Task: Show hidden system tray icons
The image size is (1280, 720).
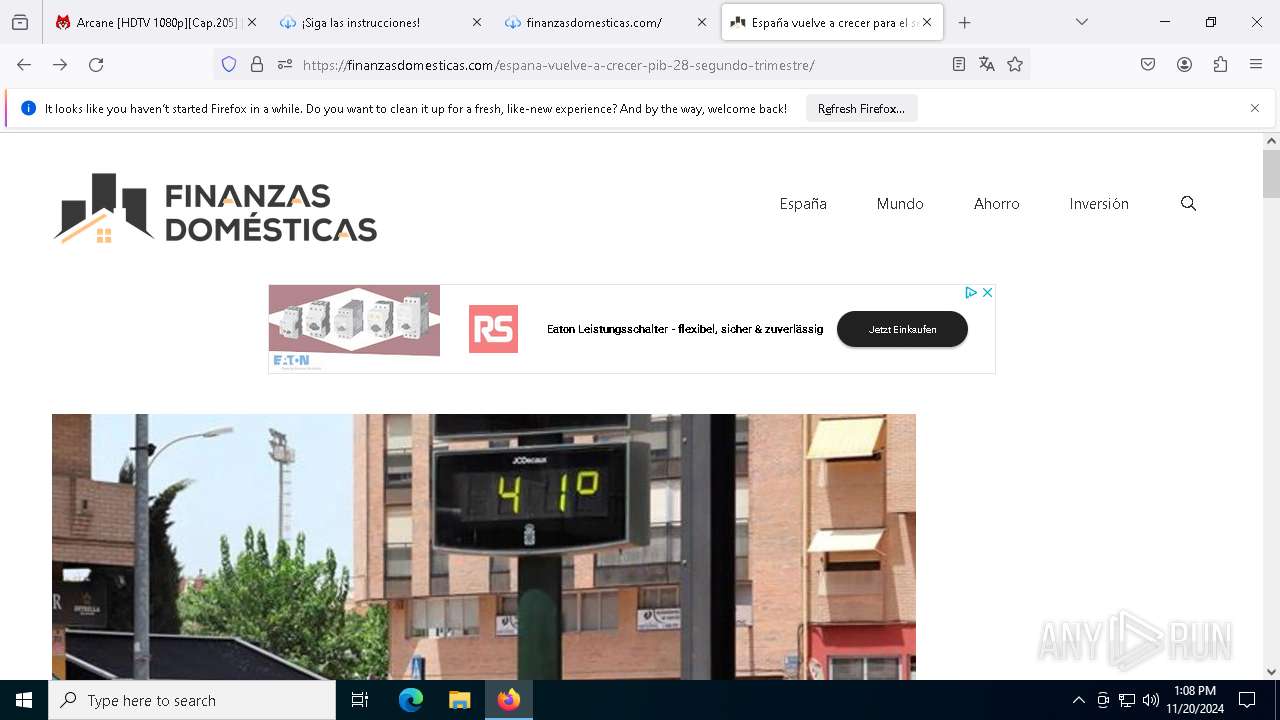Action: [x=1078, y=700]
